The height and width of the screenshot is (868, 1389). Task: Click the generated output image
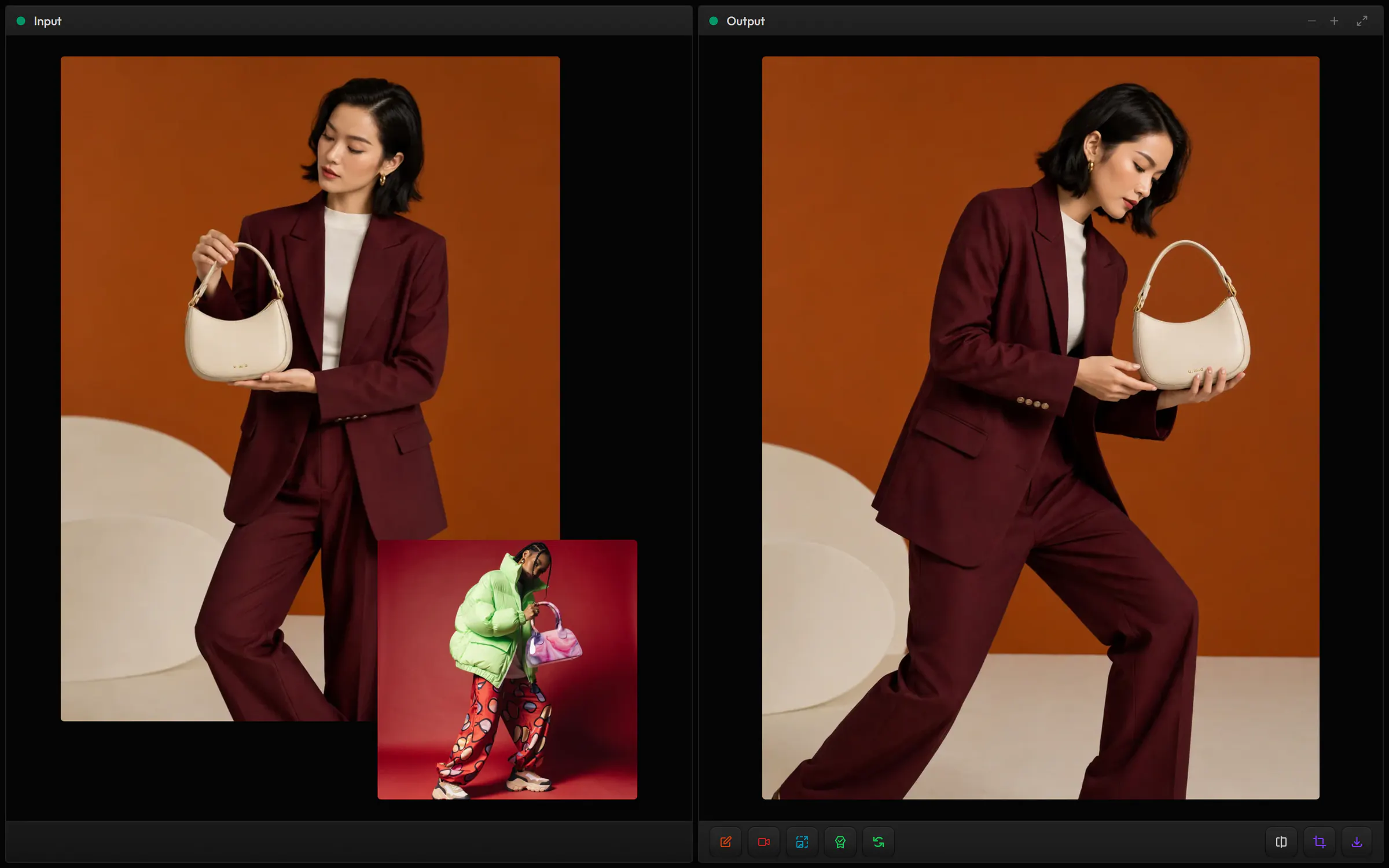(x=1041, y=428)
